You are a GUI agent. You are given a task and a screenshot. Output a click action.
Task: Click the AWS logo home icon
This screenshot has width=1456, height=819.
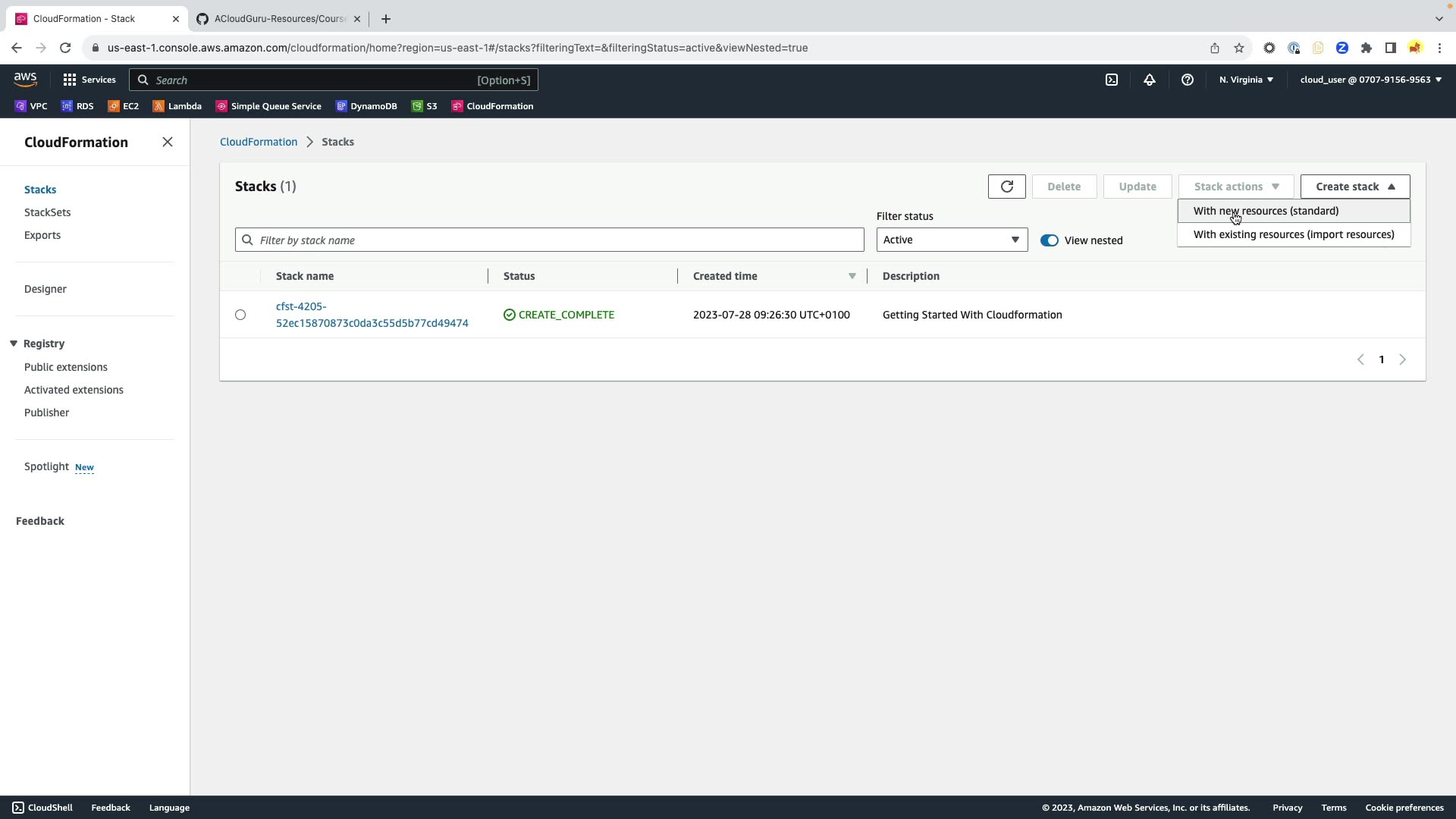[25, 80]
